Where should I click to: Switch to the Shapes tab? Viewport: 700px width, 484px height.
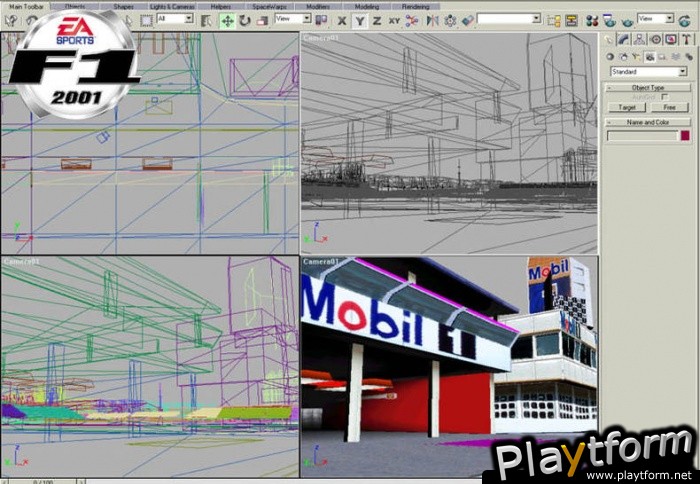pos(123,7)
